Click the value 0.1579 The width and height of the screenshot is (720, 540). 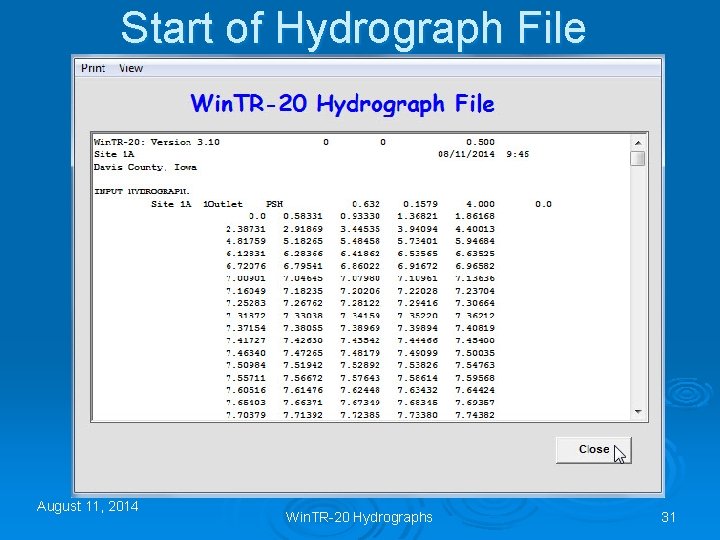click(x=420, y=204)
